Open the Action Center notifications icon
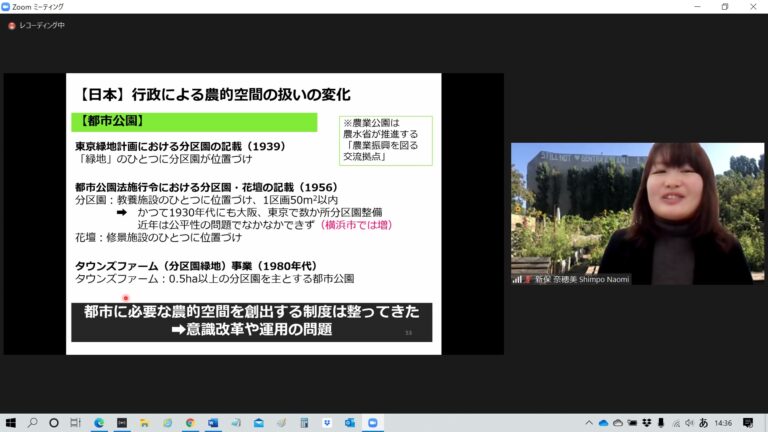The width and height of the screenshot is (768, 432). coord(748,423)
